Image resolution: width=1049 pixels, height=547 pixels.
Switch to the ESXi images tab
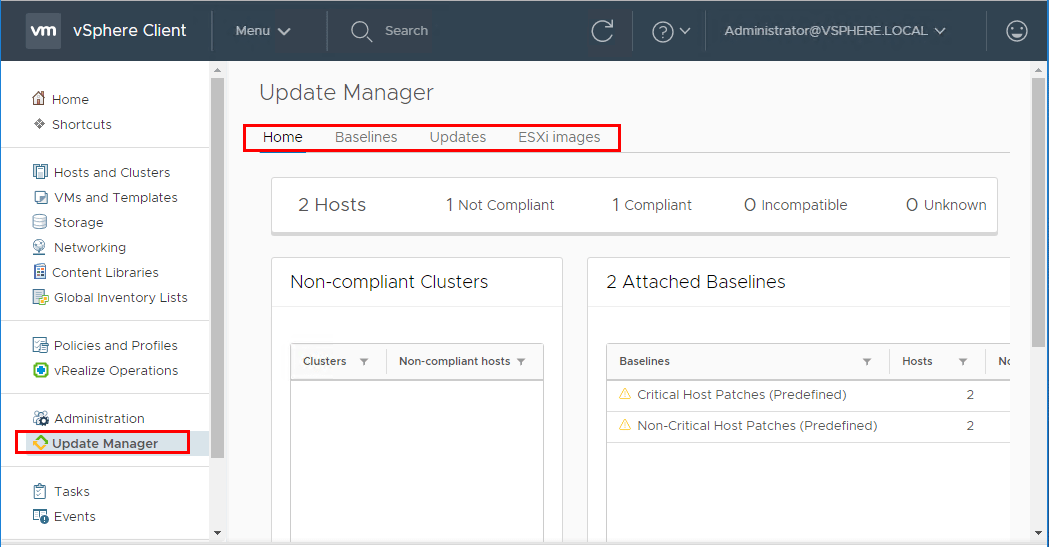pos(559,137)
